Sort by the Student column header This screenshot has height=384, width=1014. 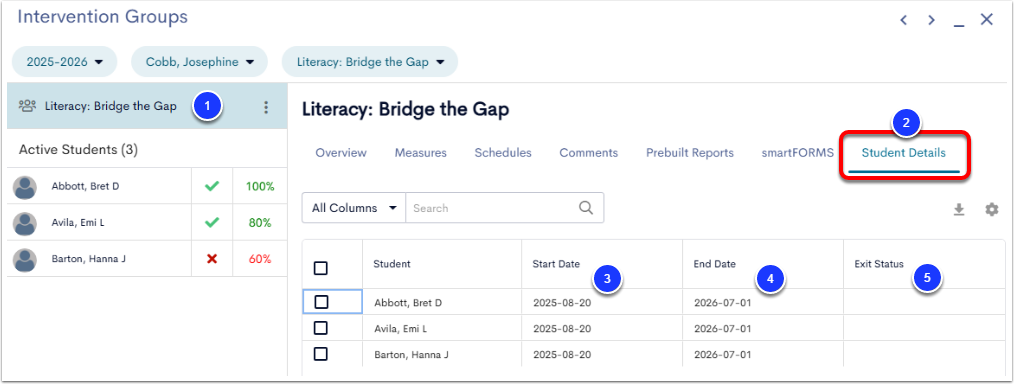tap(392, 264)
